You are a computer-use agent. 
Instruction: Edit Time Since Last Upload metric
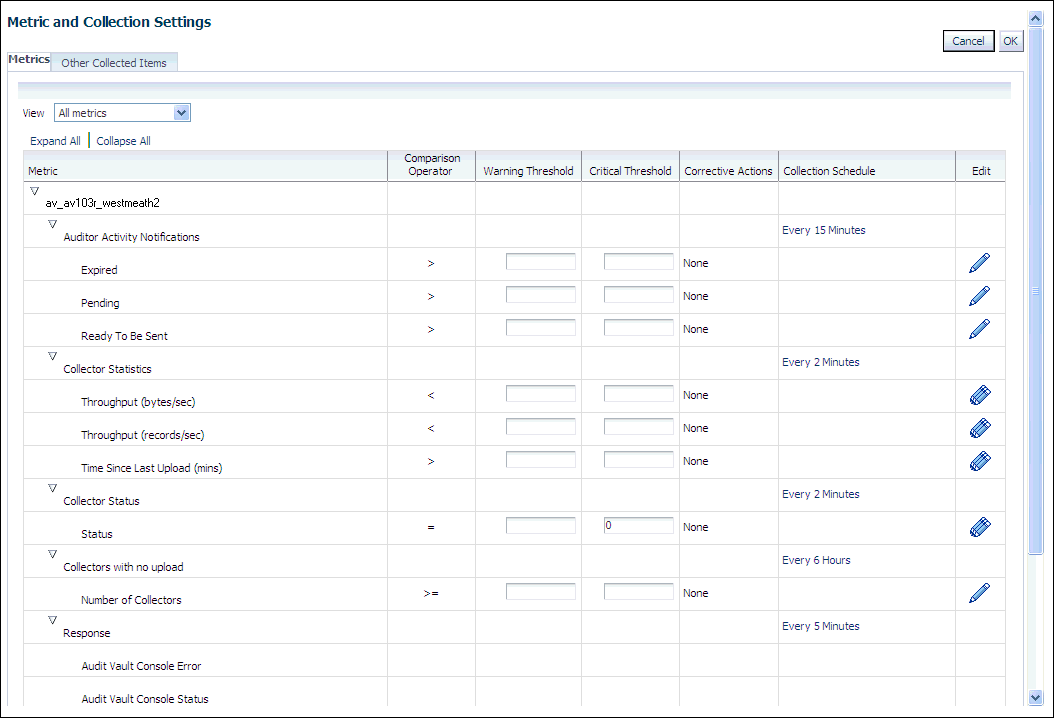(x=980, y=461)
